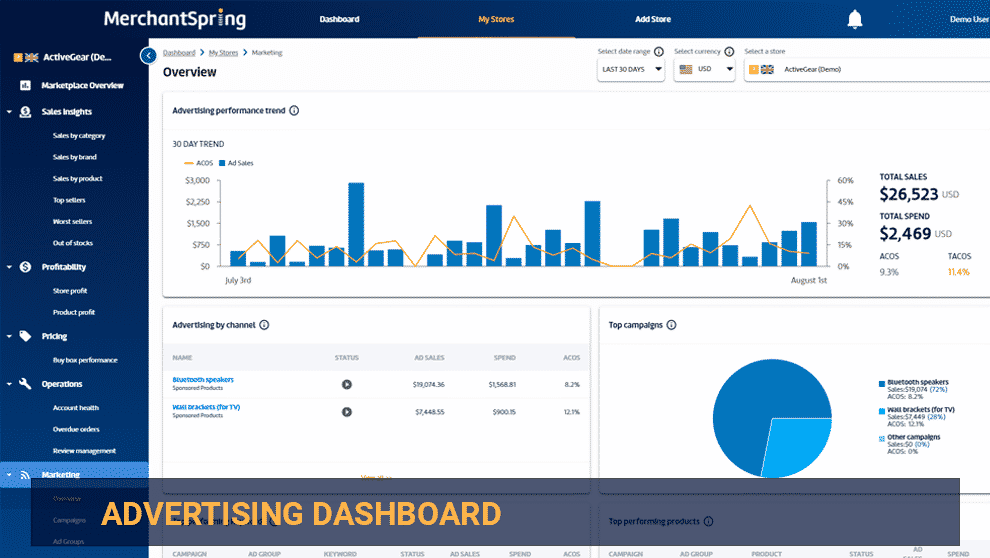Viewport: 990px width, 558px height.
Task: Collapse the Operations section arrow
Action: tap(9, 384)
